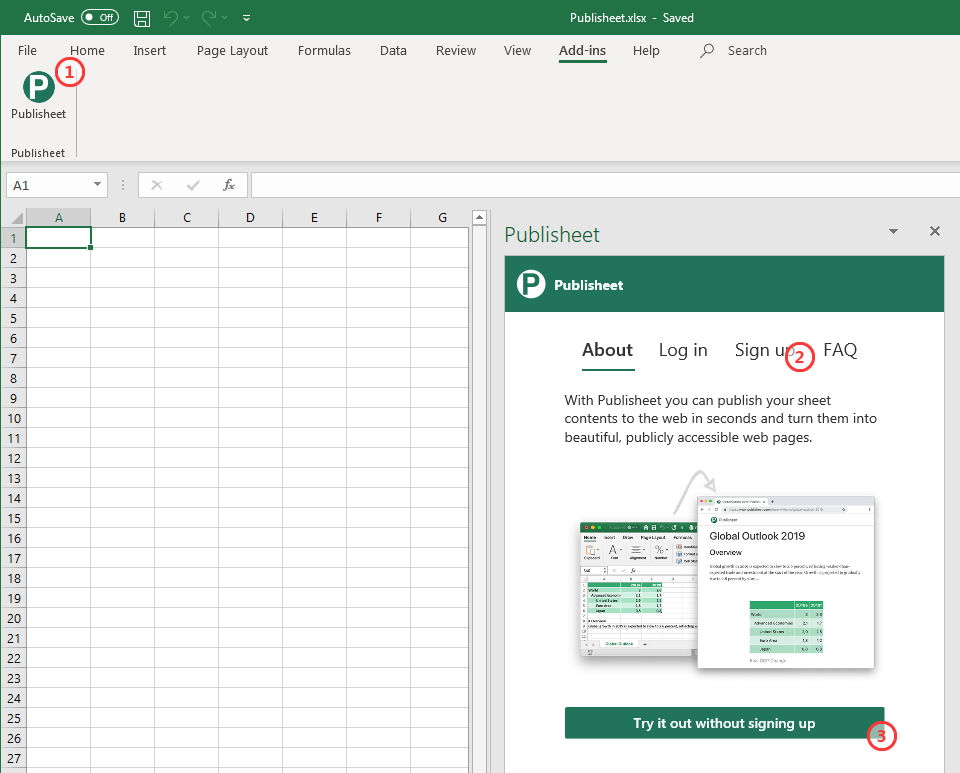Select row 5 header
This screenshot has width=960, height=773.
[13, 318]
